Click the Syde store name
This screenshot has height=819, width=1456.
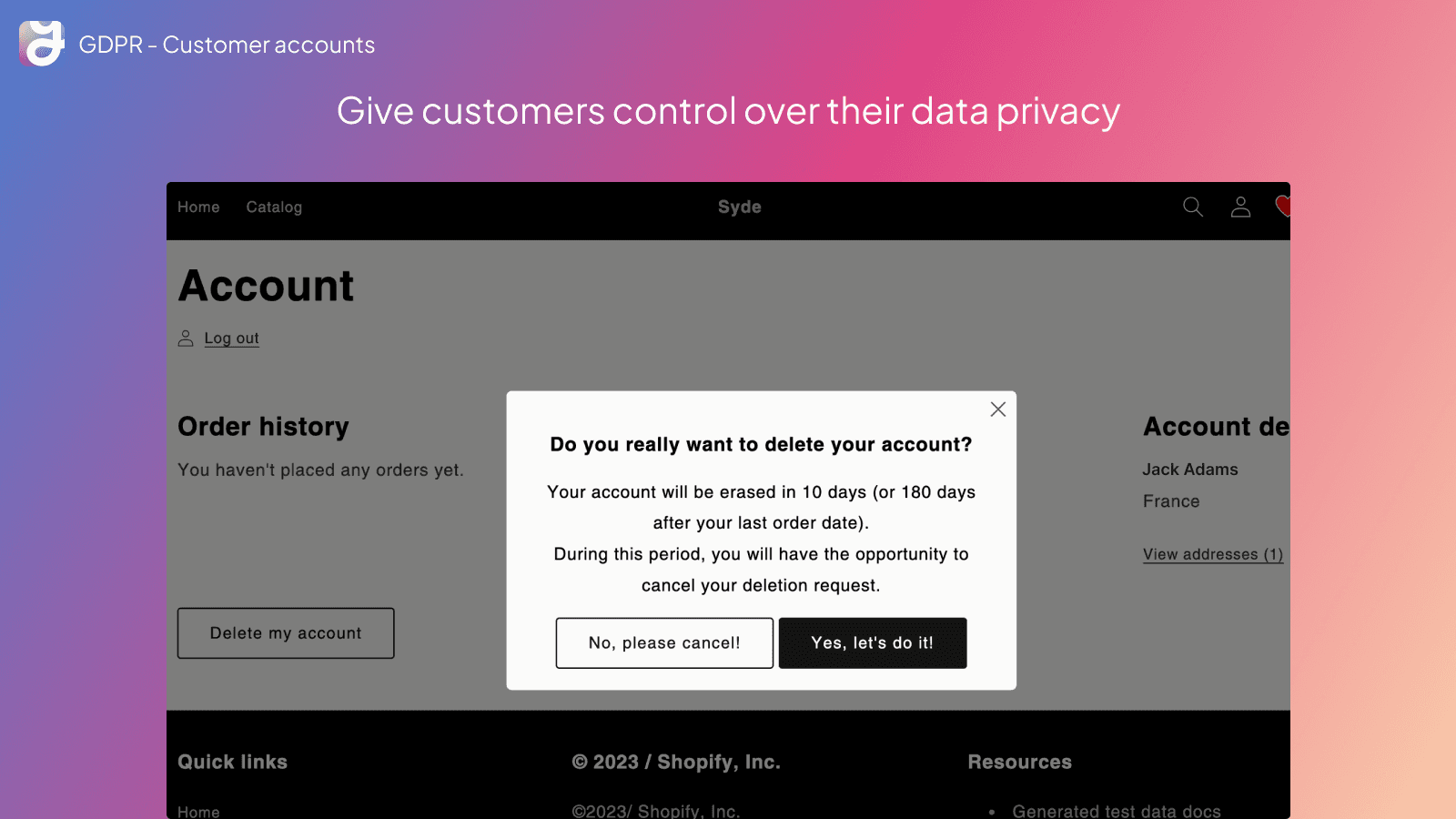click(x=739, y=207)
